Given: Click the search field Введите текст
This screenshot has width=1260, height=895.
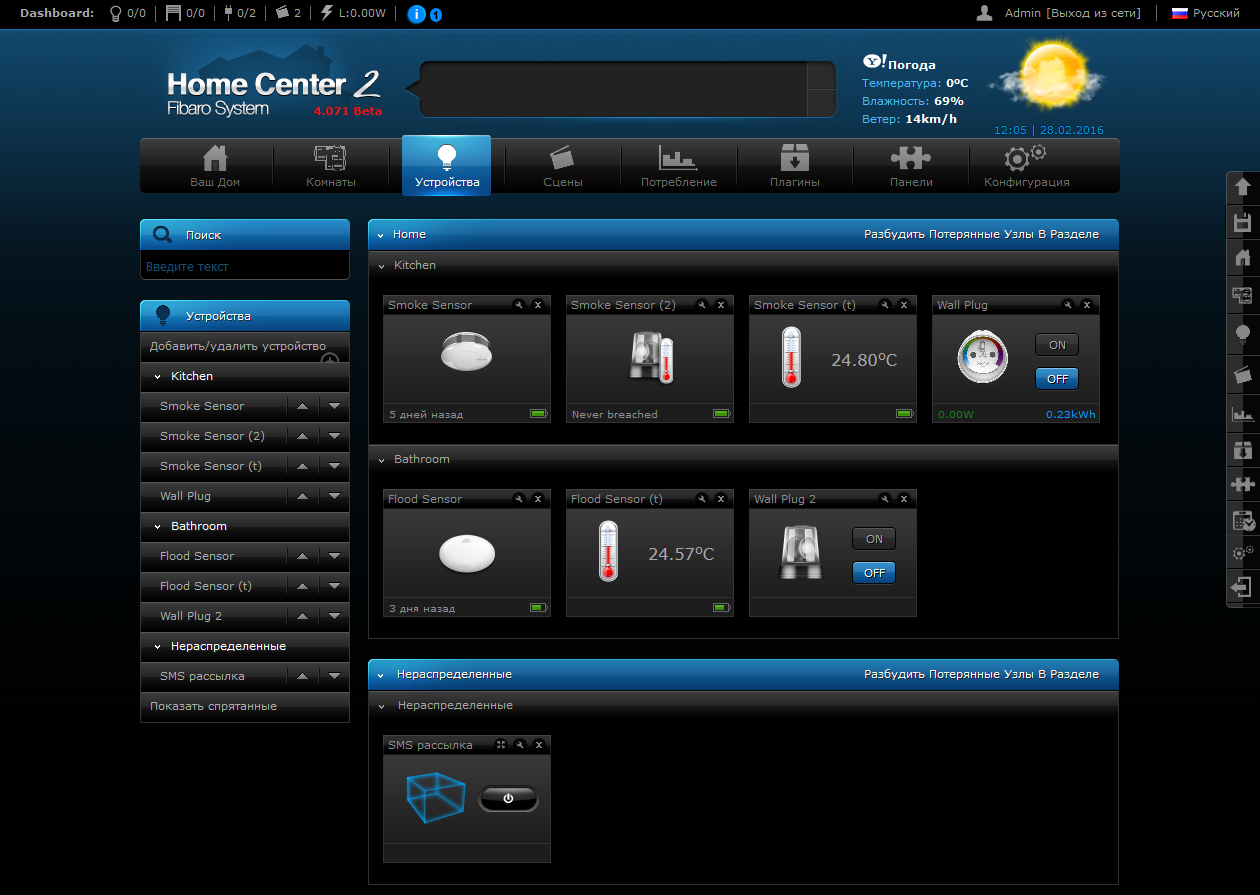Looking at the screenshot, I should coord(245,267).
